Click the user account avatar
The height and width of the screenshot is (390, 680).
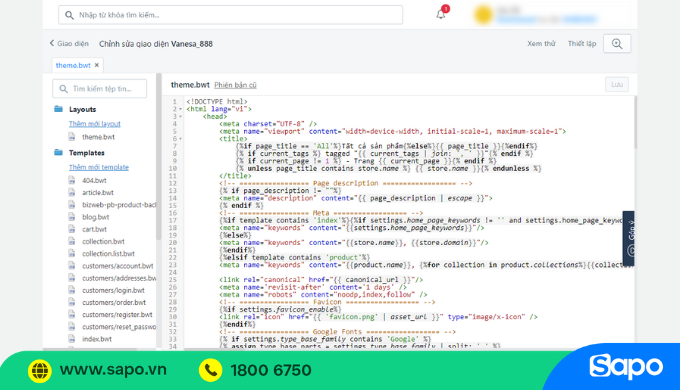point(483,15)
